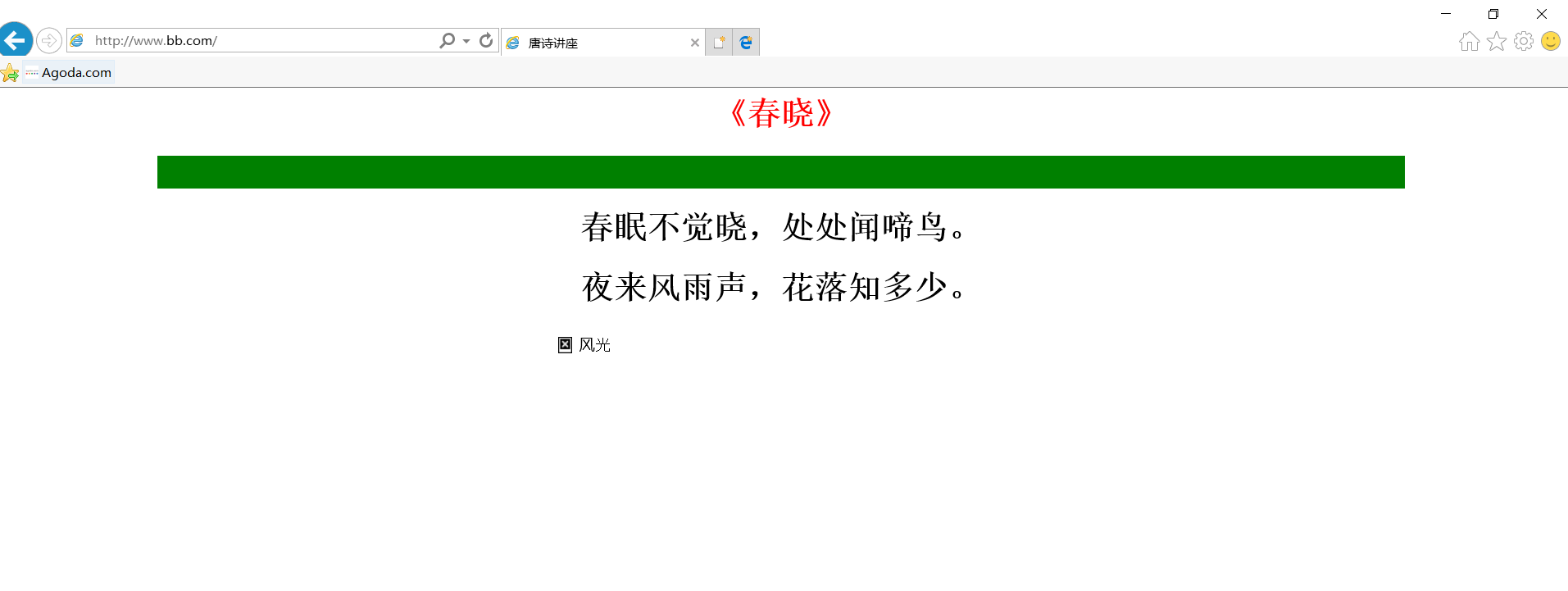The image size is (1568, 591).
Task: Minimize the browser window
Action: (x=1446, y=14)
